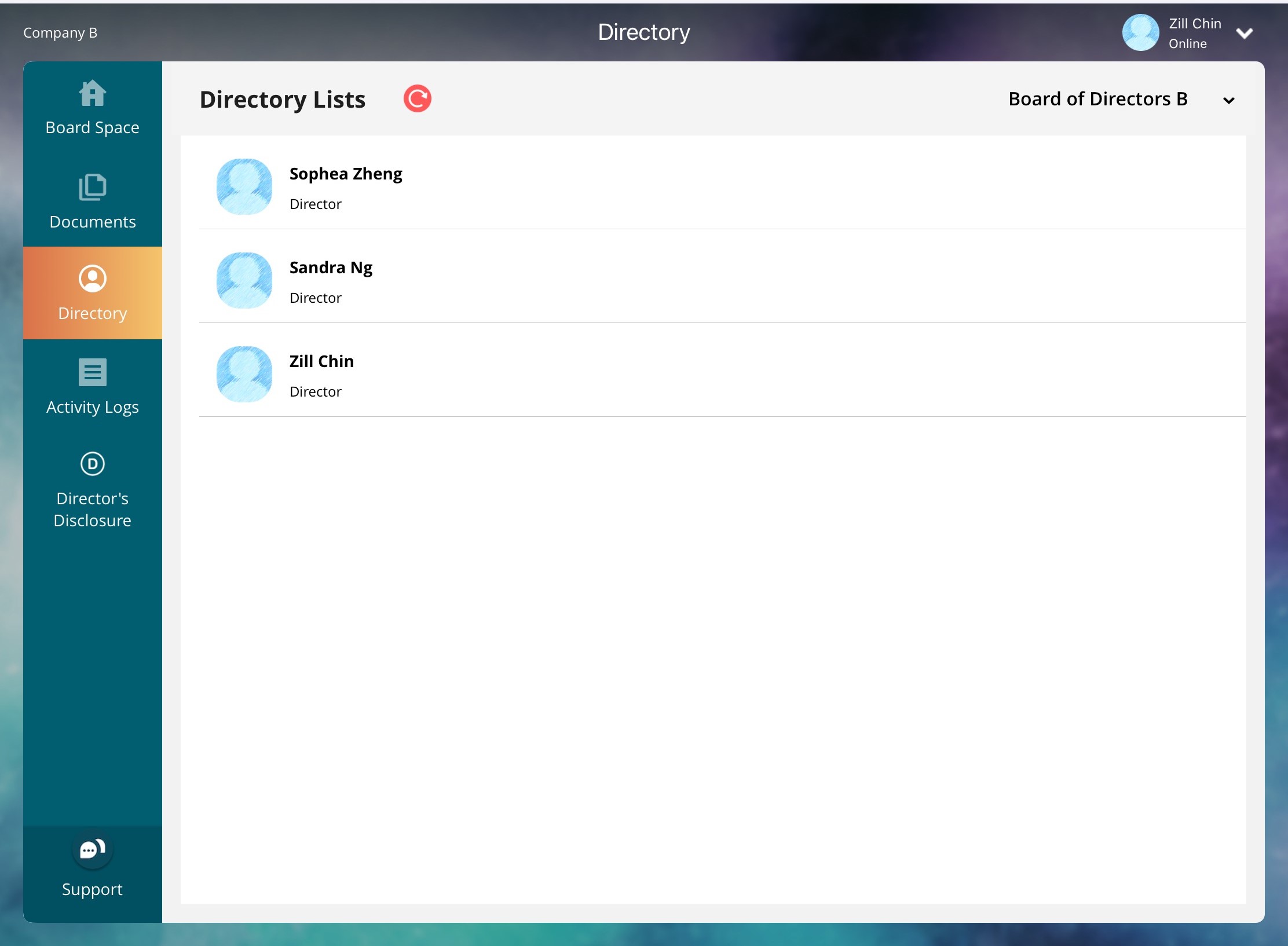Select the Directory person icon
This screenshot has height=946, width=1288.
pos(92,279)
